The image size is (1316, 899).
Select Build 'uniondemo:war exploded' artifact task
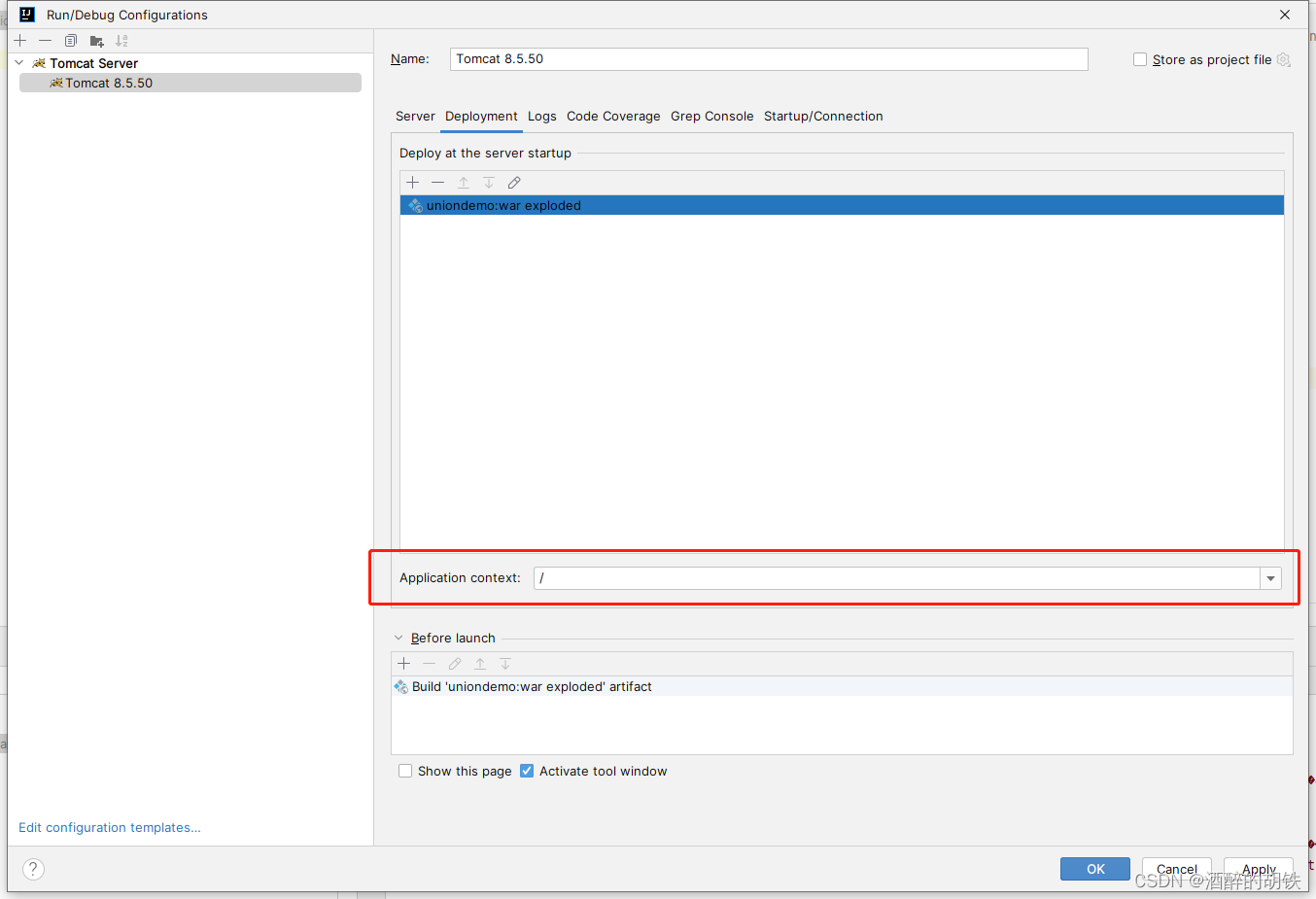click(842, 686)
